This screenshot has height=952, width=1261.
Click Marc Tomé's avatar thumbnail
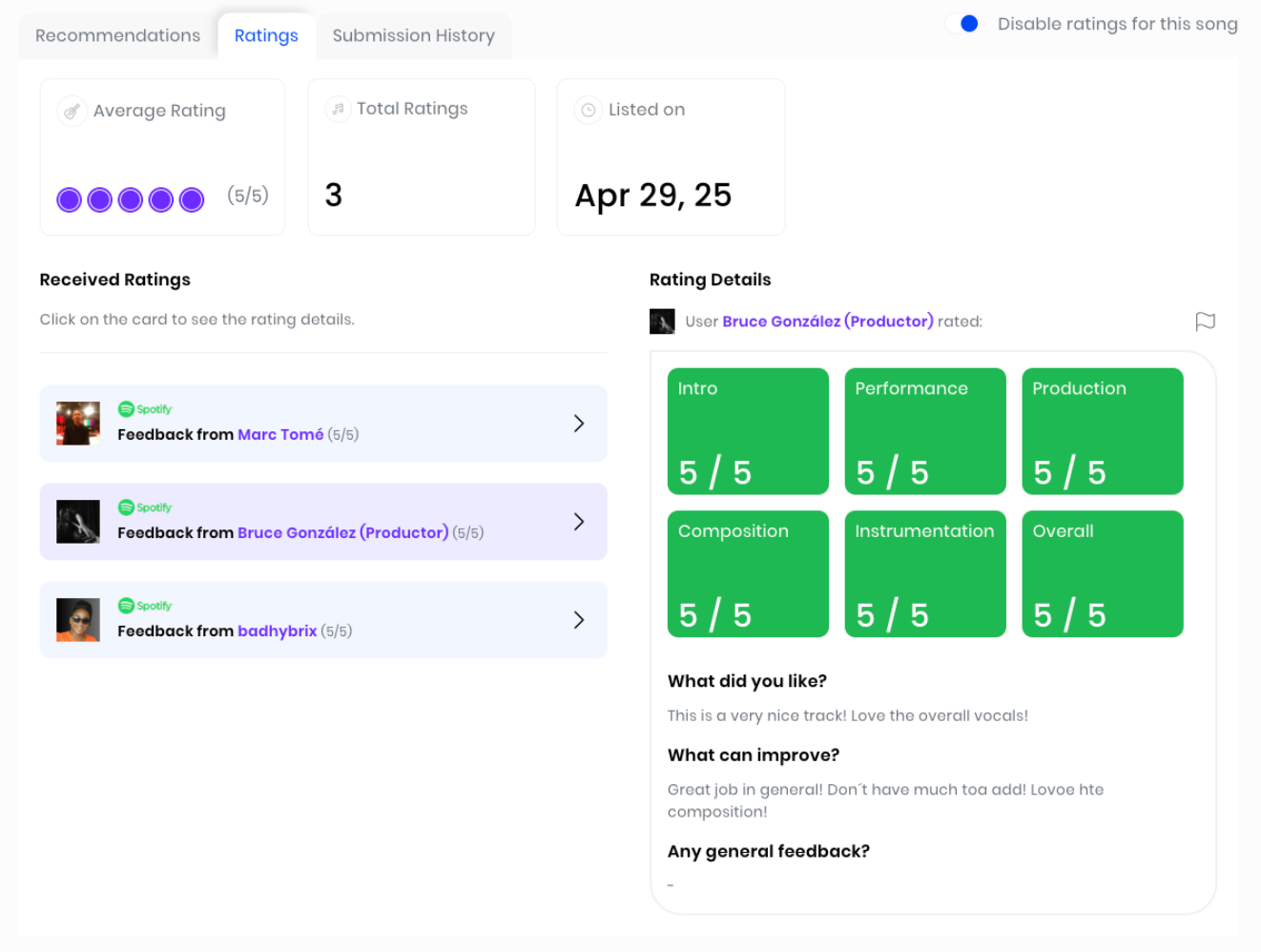click(78, 424)
